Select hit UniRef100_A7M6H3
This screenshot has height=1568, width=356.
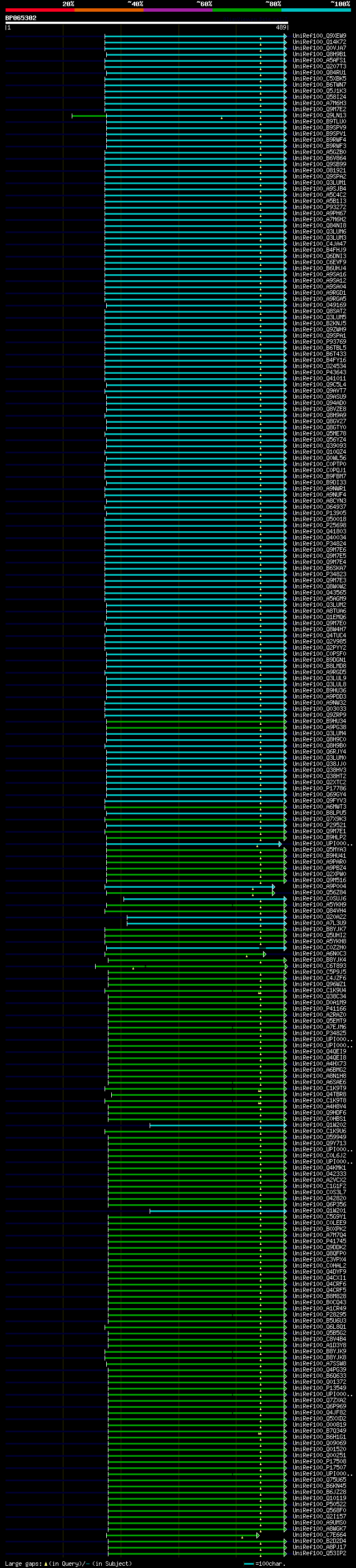pyautogui.click(x=319, y=103)
